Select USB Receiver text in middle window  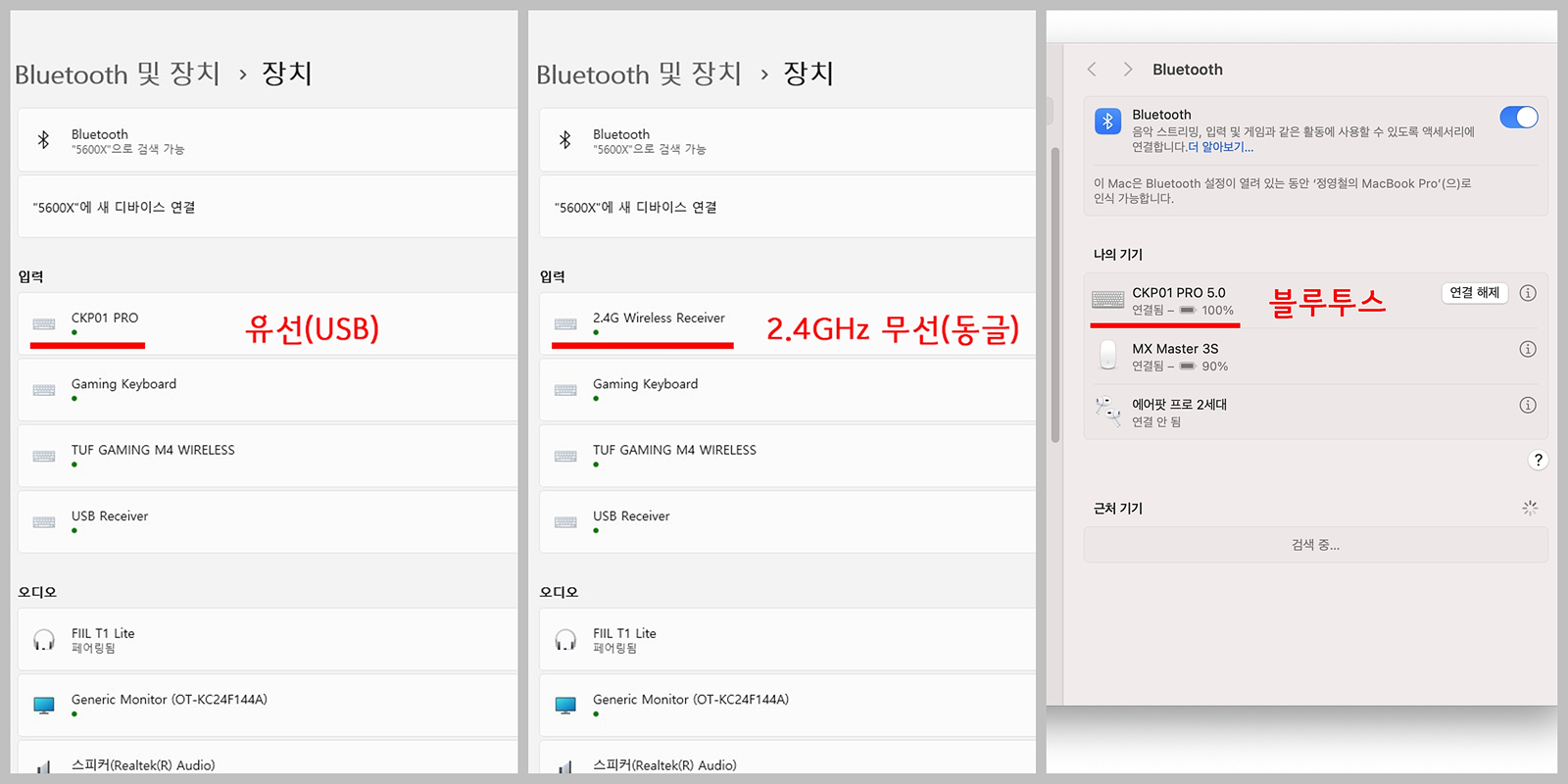(631, 515)
